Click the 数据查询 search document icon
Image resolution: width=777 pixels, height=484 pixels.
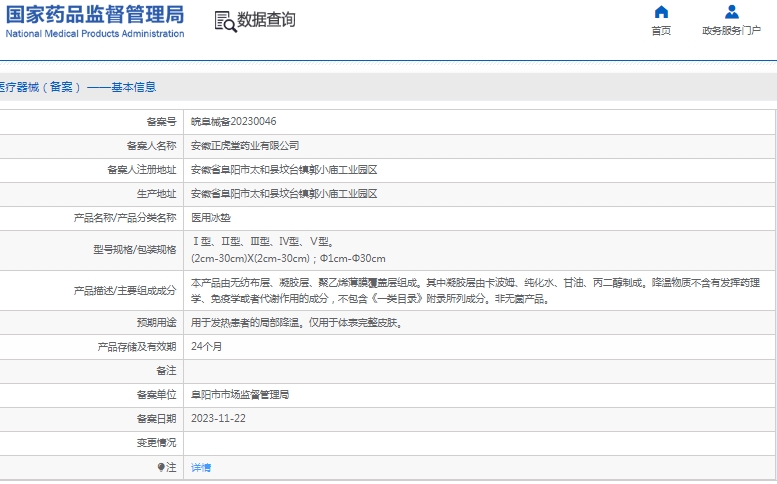point(225,21)
